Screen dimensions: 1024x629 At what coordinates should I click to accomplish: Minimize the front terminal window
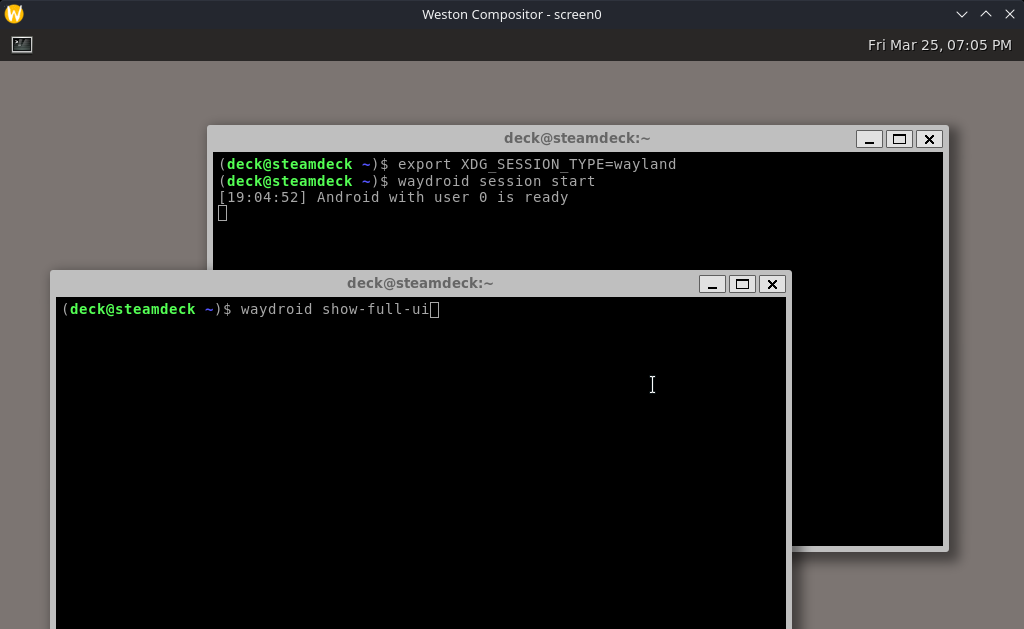[712, 284]
